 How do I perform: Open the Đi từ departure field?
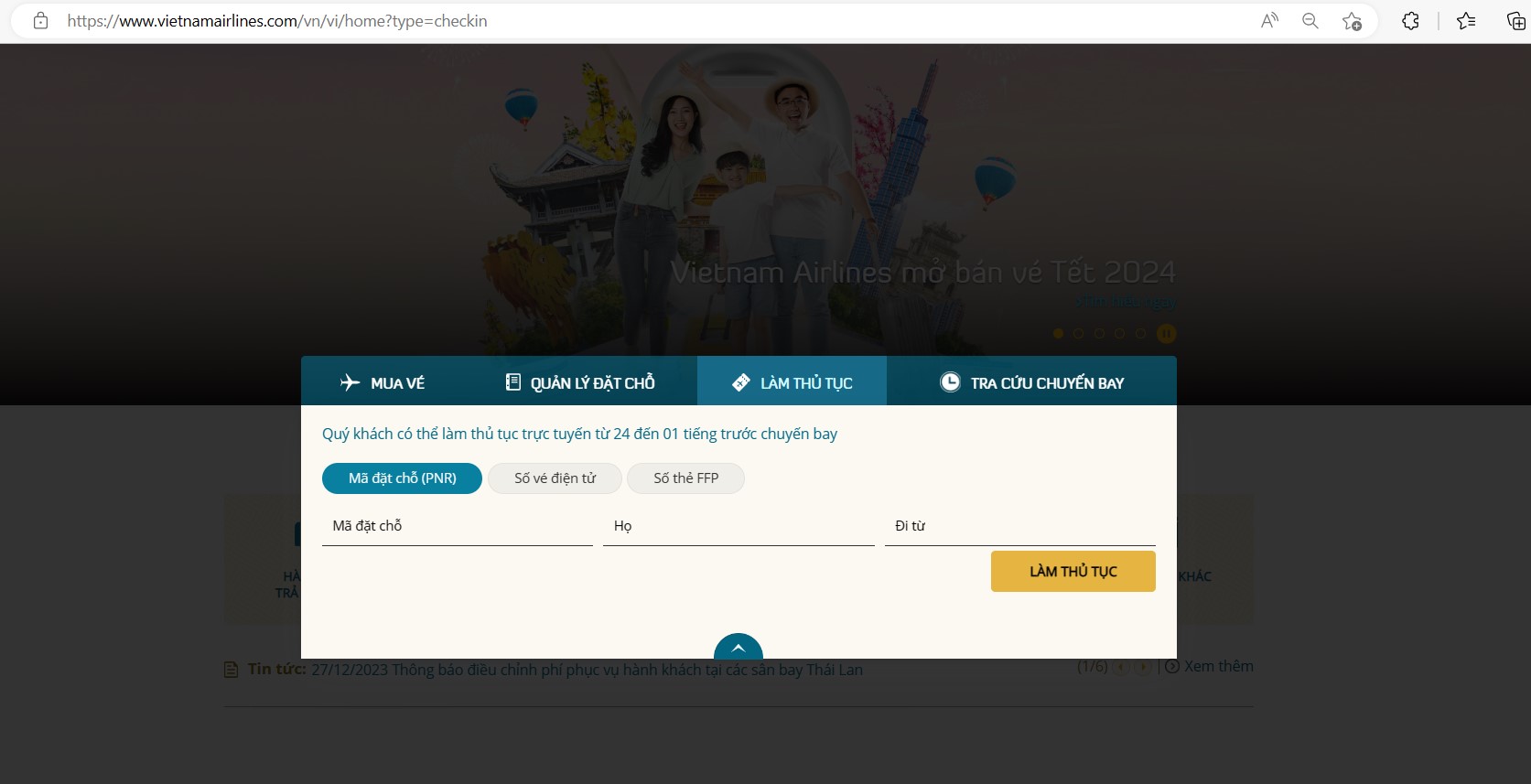[x=1020, y=527]
